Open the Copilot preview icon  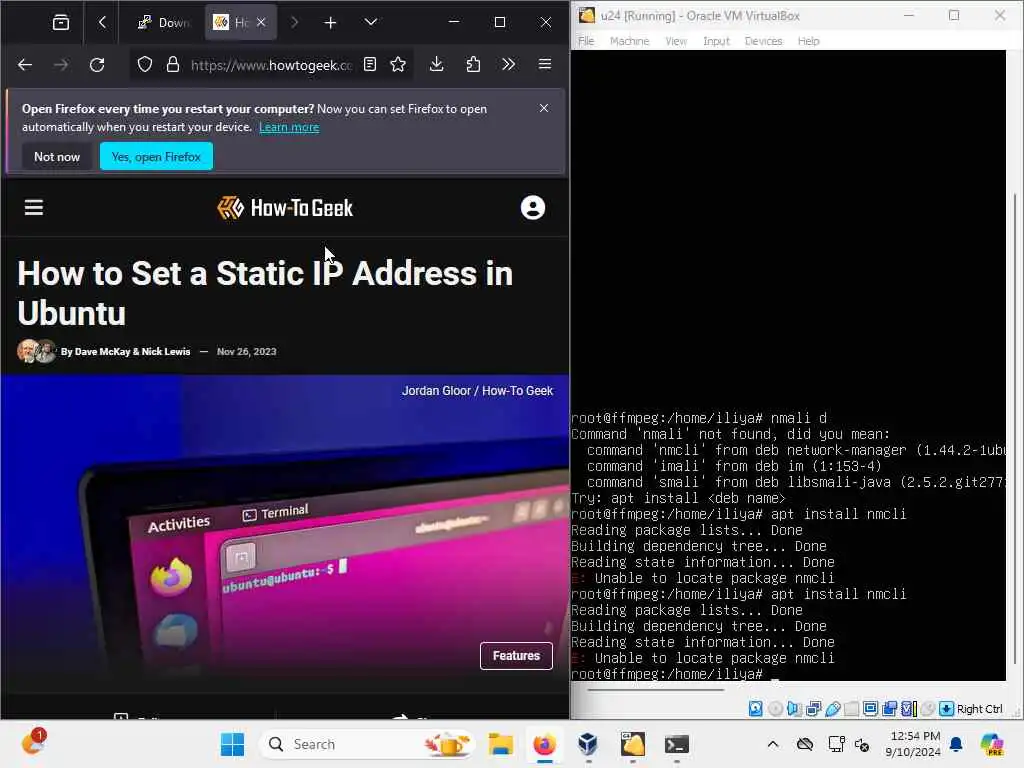point(992,744)
